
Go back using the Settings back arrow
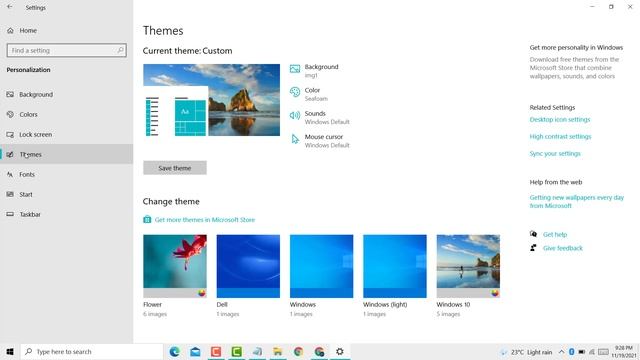tap(10, 7)
